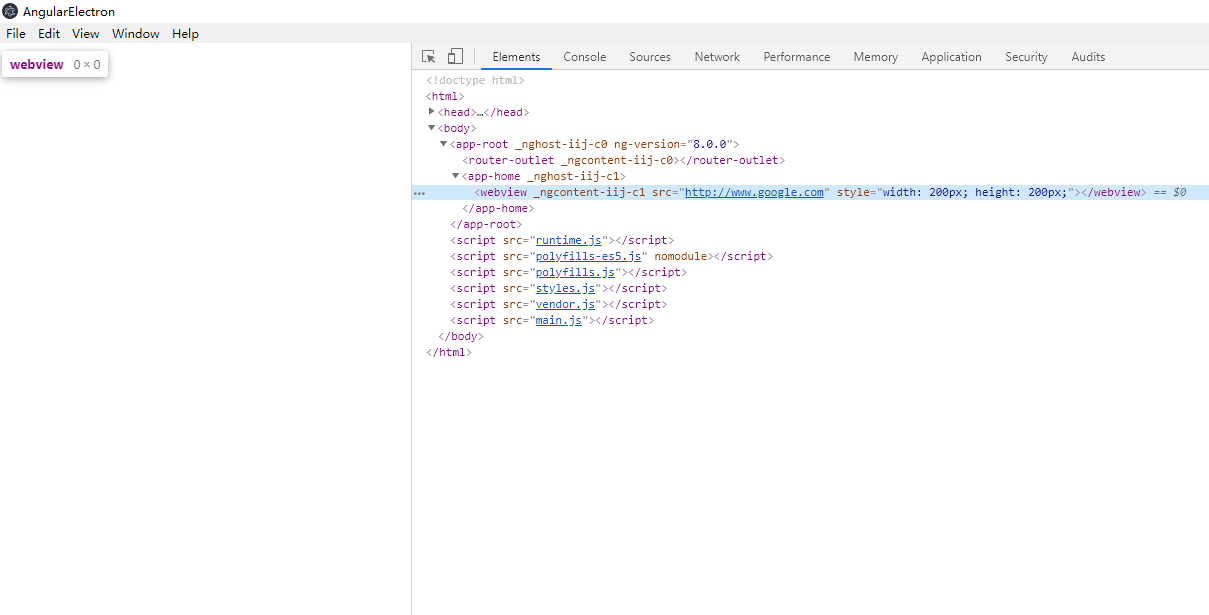Screen dimensions: 1209x615
Task: Collapse the body element
Action: 431,127
